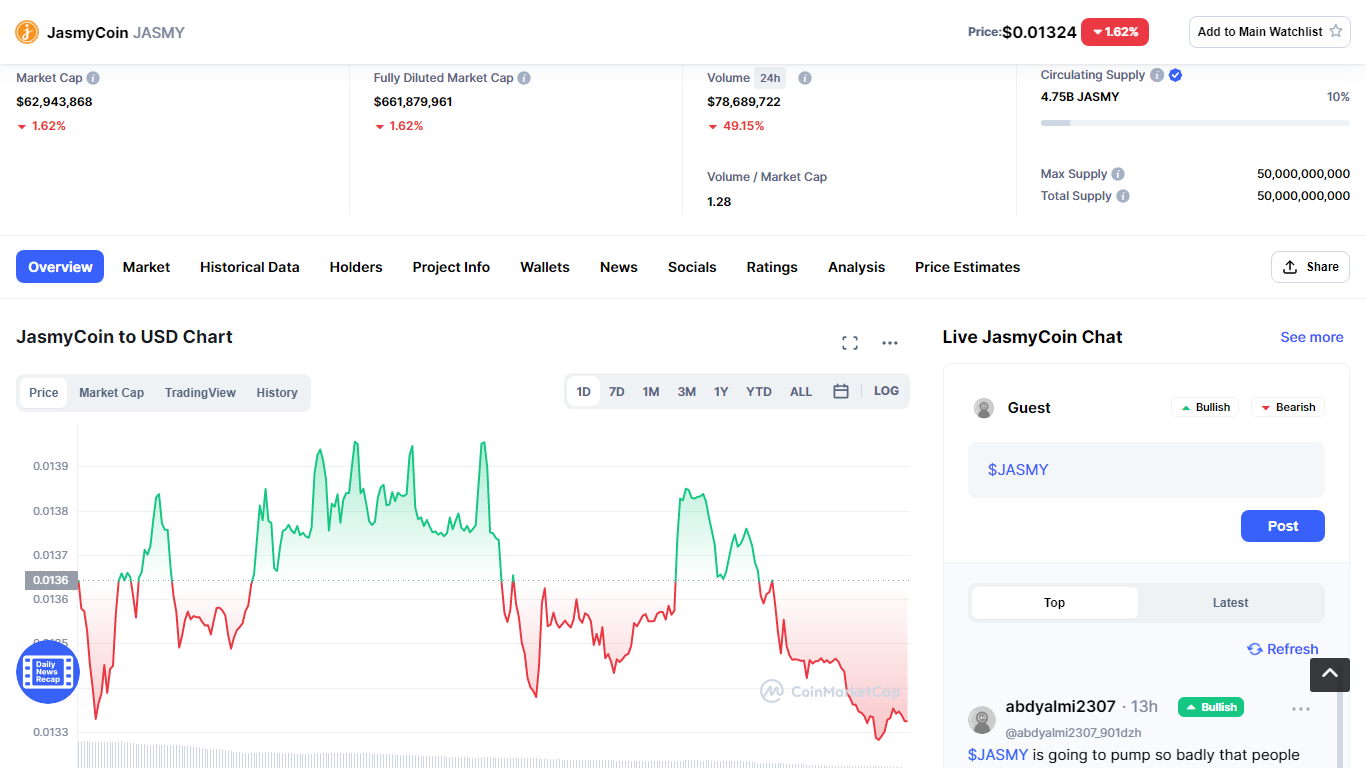
Task: Click the $JASMY ticker link in post
Action: click(x=998, y=755)
